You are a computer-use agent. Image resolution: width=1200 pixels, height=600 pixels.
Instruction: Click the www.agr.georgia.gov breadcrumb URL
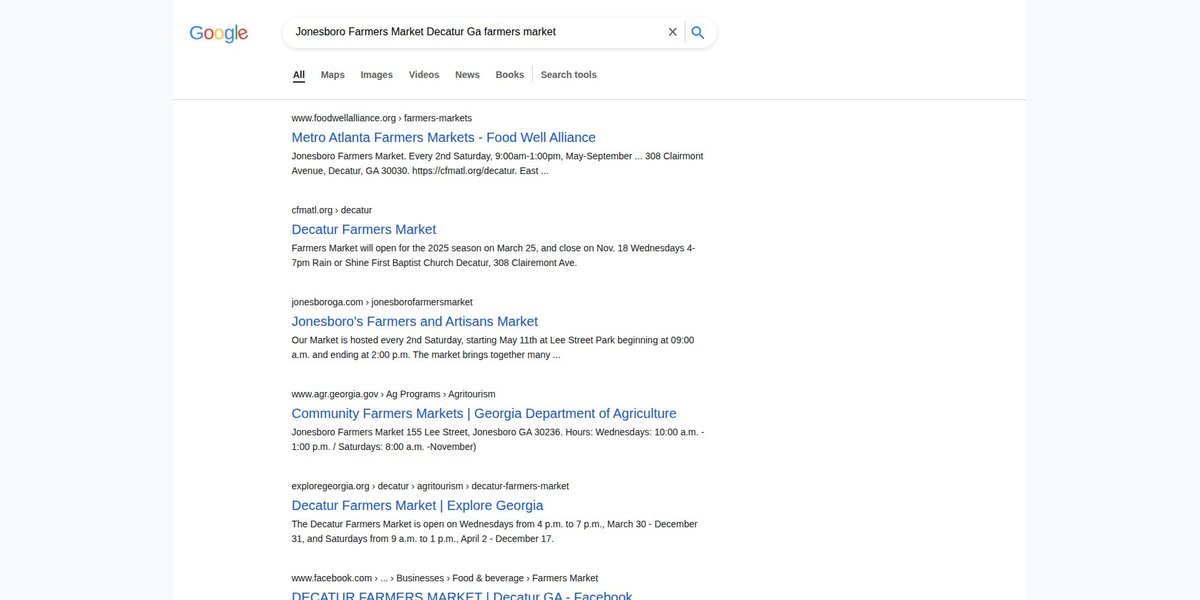[x=394, y=394]
